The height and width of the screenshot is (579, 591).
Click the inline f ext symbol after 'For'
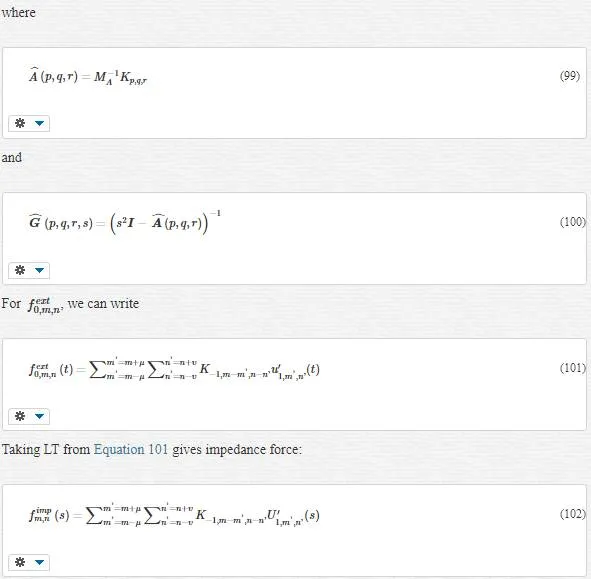point(45,305)
